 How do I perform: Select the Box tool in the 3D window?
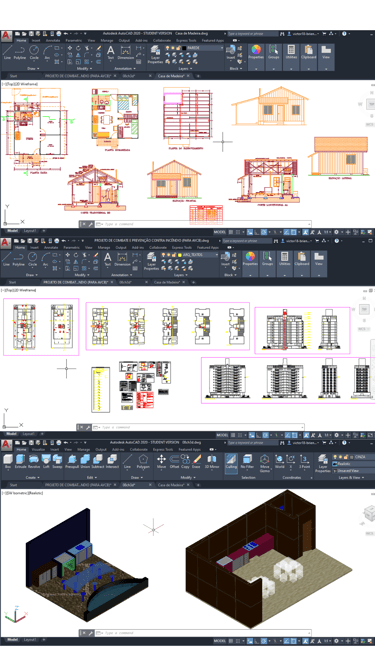pos(8,461)
